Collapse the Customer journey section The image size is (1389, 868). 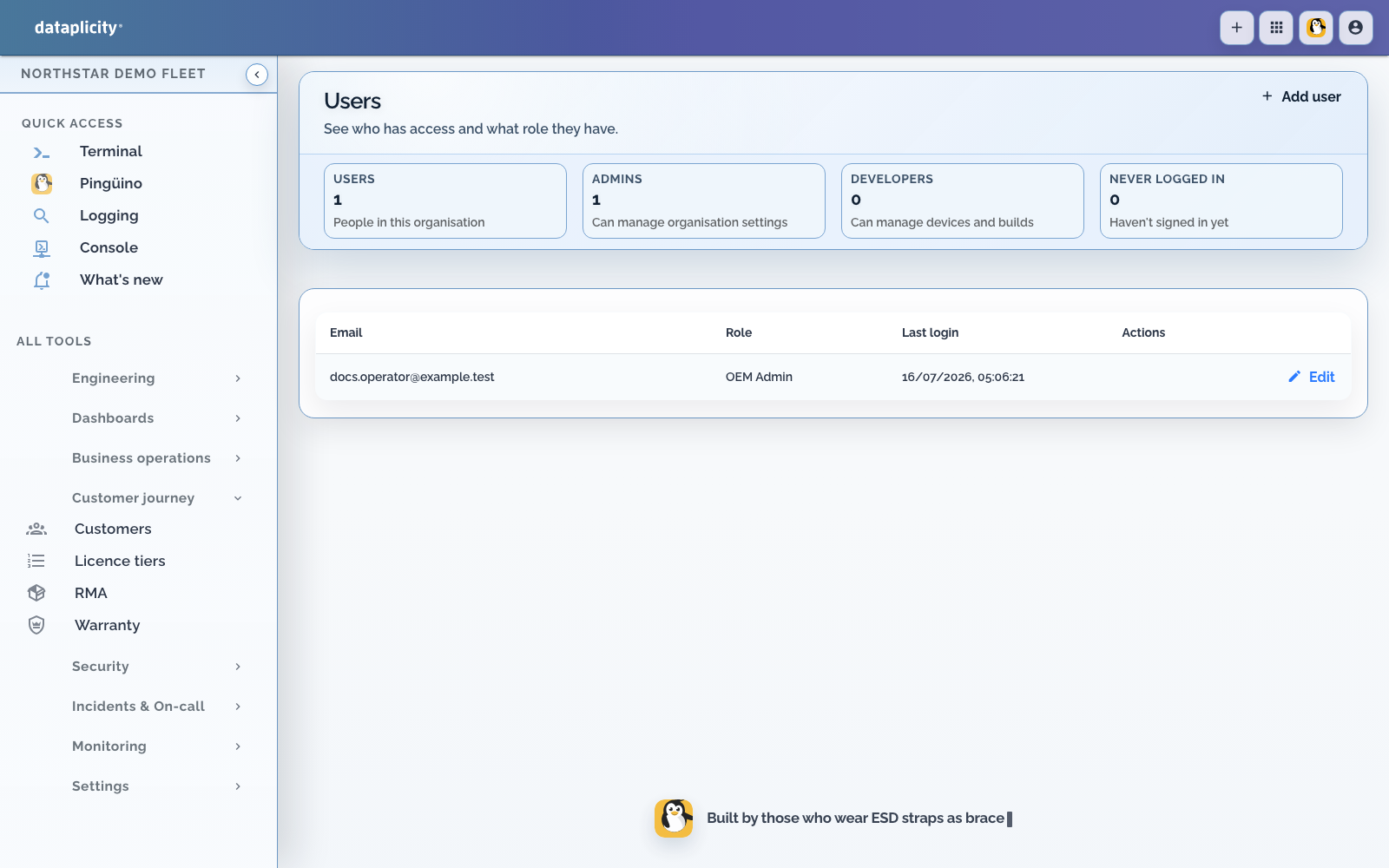point(156,498)
